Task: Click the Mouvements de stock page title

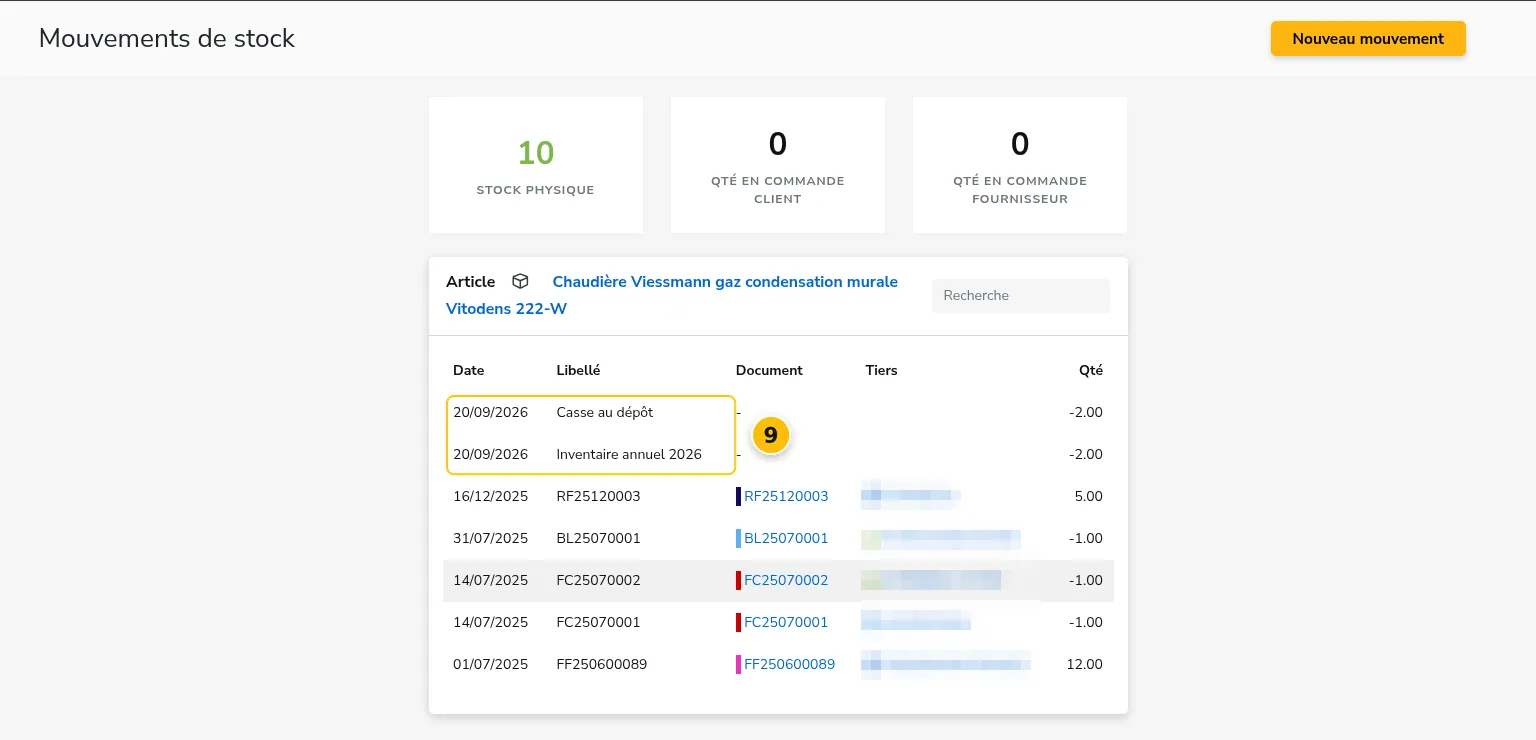Action: (x=167, y=39)
